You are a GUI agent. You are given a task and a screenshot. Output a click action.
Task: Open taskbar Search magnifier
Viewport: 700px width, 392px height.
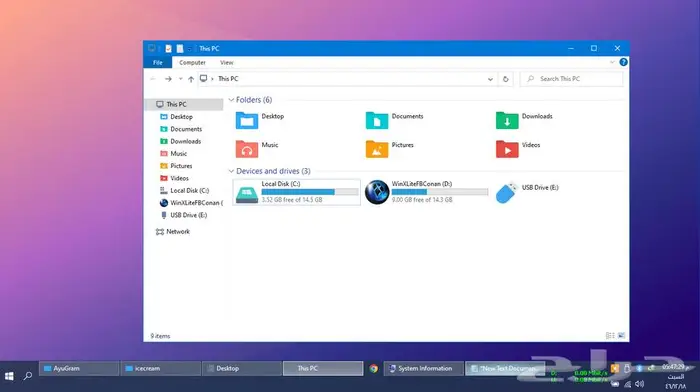coord(28,376)
